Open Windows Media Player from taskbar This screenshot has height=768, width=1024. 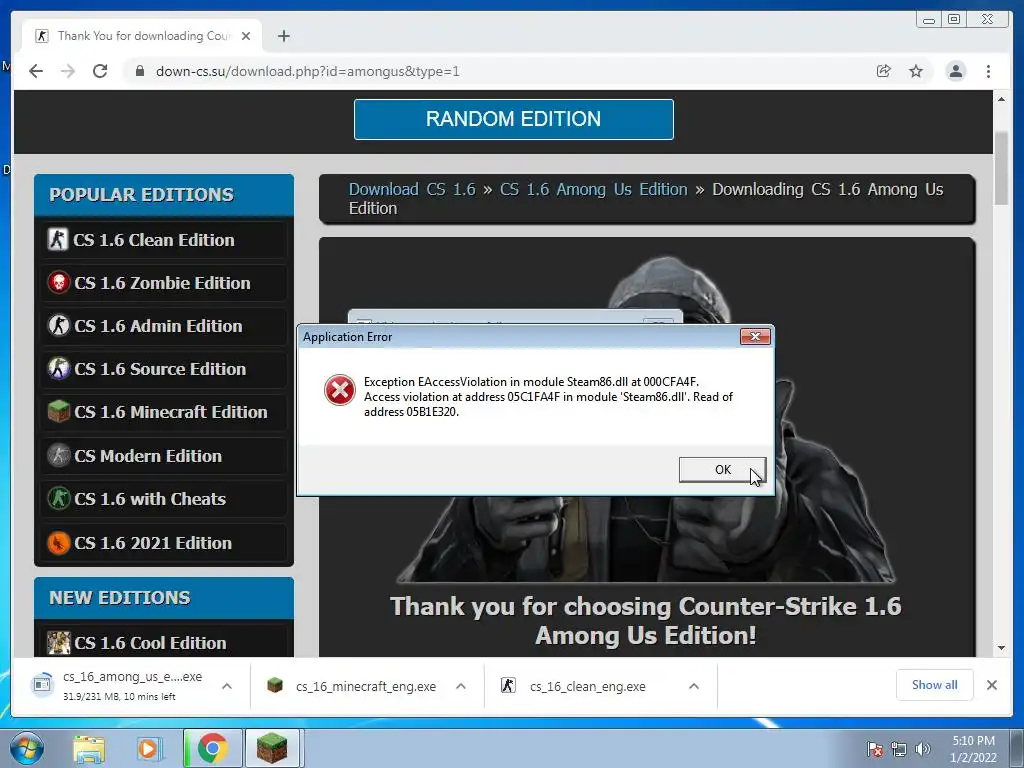pyautogui.click(x=150, y=748)
